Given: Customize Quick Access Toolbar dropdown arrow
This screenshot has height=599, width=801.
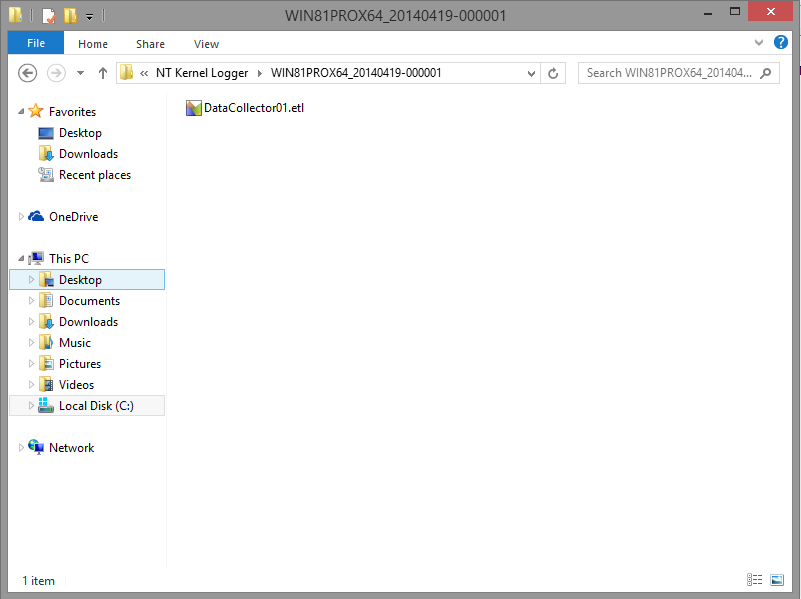Looking at the screenshot, I should pos(89,17).
